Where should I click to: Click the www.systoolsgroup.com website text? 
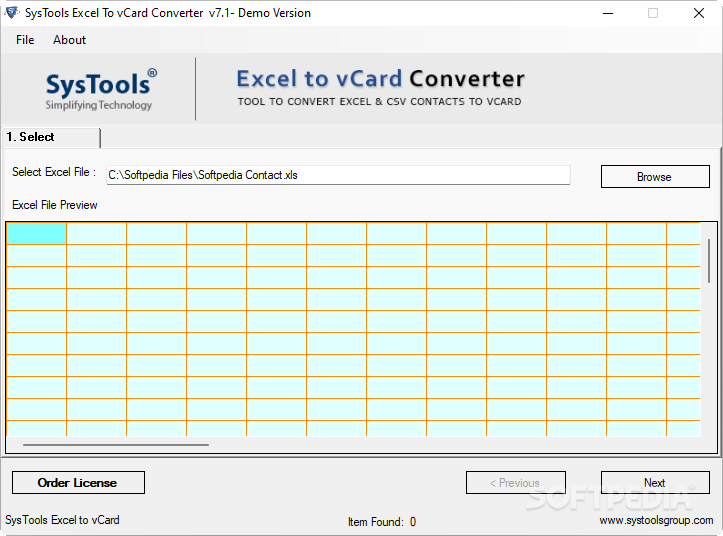click(x=656, y=520)
